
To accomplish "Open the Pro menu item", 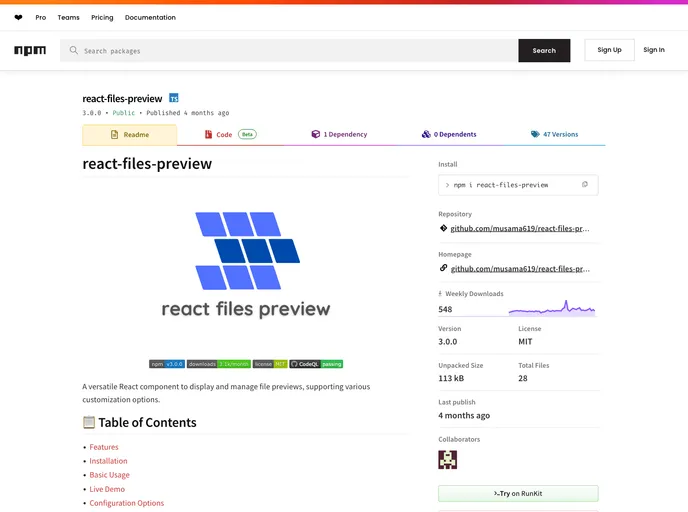I will [41, 18].
